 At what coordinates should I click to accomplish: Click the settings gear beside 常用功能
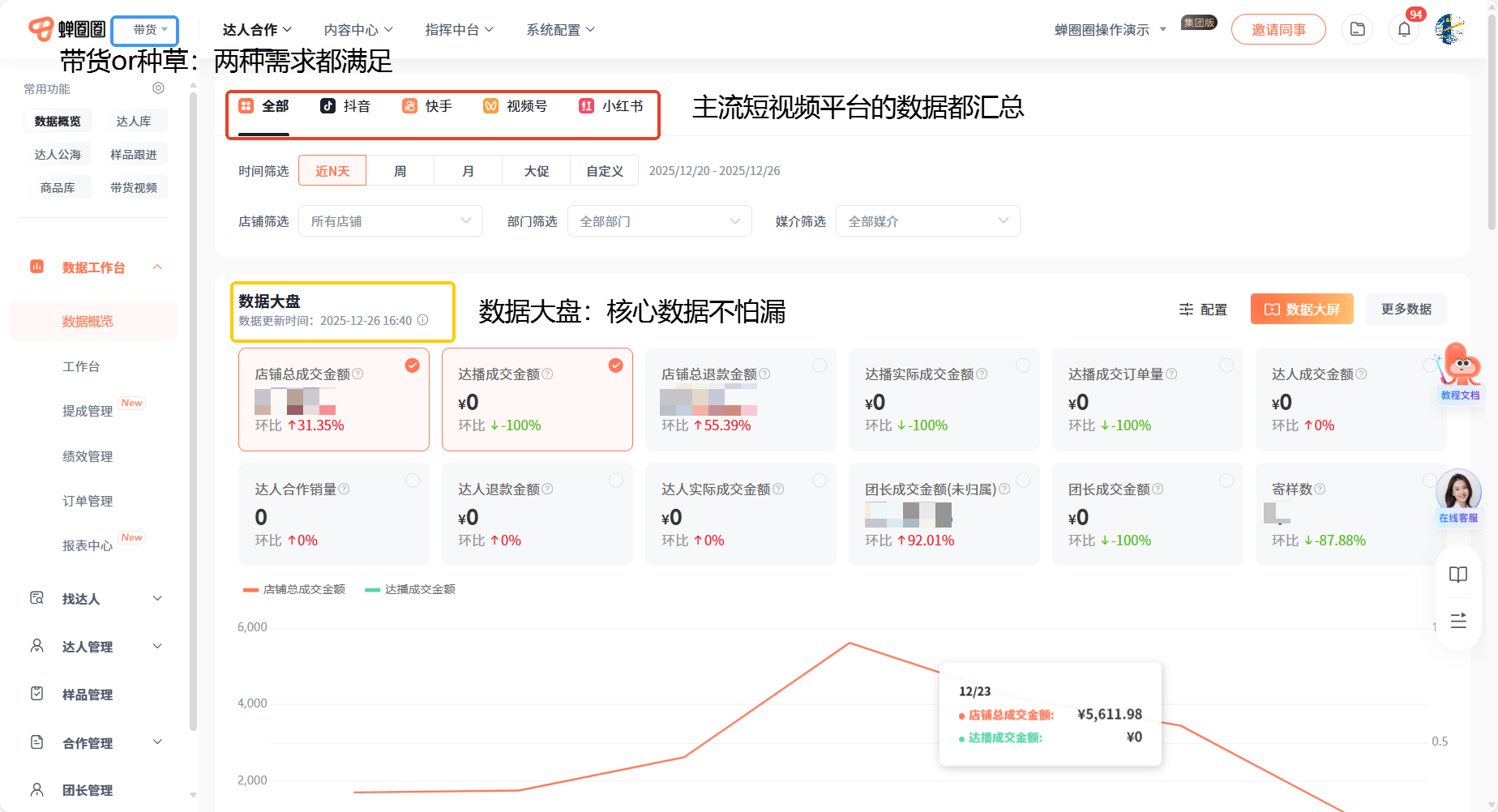[x=159, y=88]
